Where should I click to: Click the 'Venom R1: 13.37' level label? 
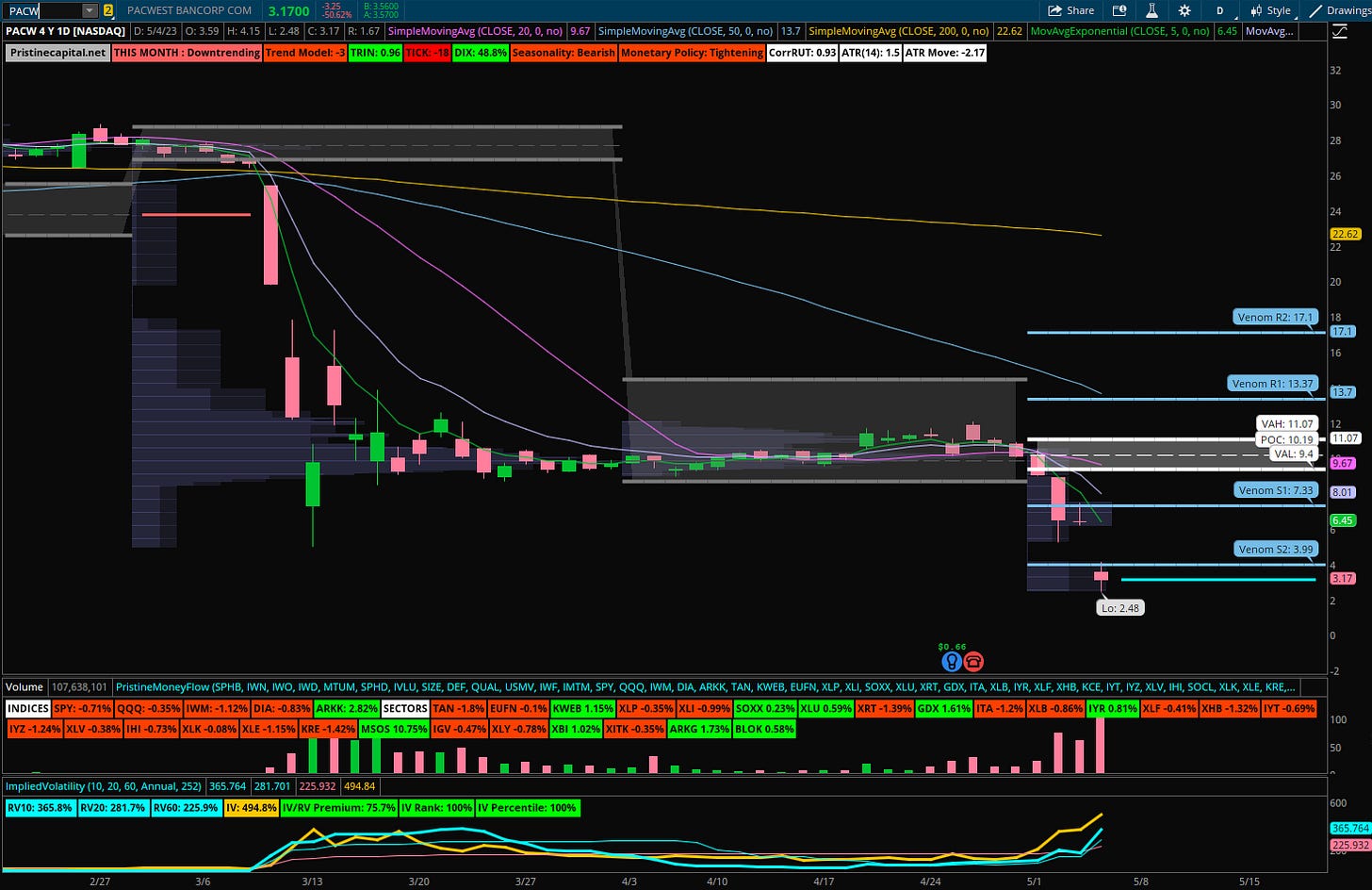click(x=1272, y=383)
